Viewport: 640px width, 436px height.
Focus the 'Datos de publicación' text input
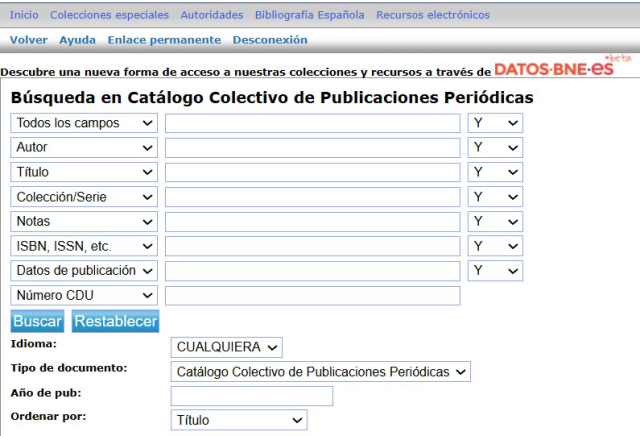pyautogui.click(x=313, y=271)
